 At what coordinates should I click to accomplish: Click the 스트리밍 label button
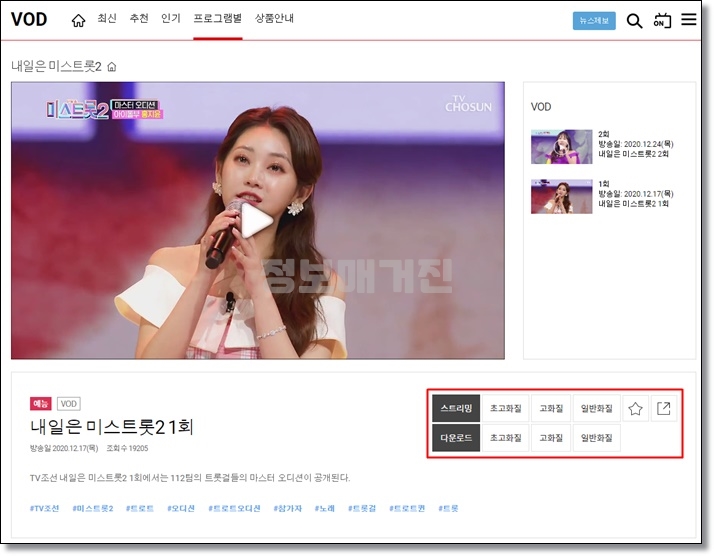[x=456, y=408]
